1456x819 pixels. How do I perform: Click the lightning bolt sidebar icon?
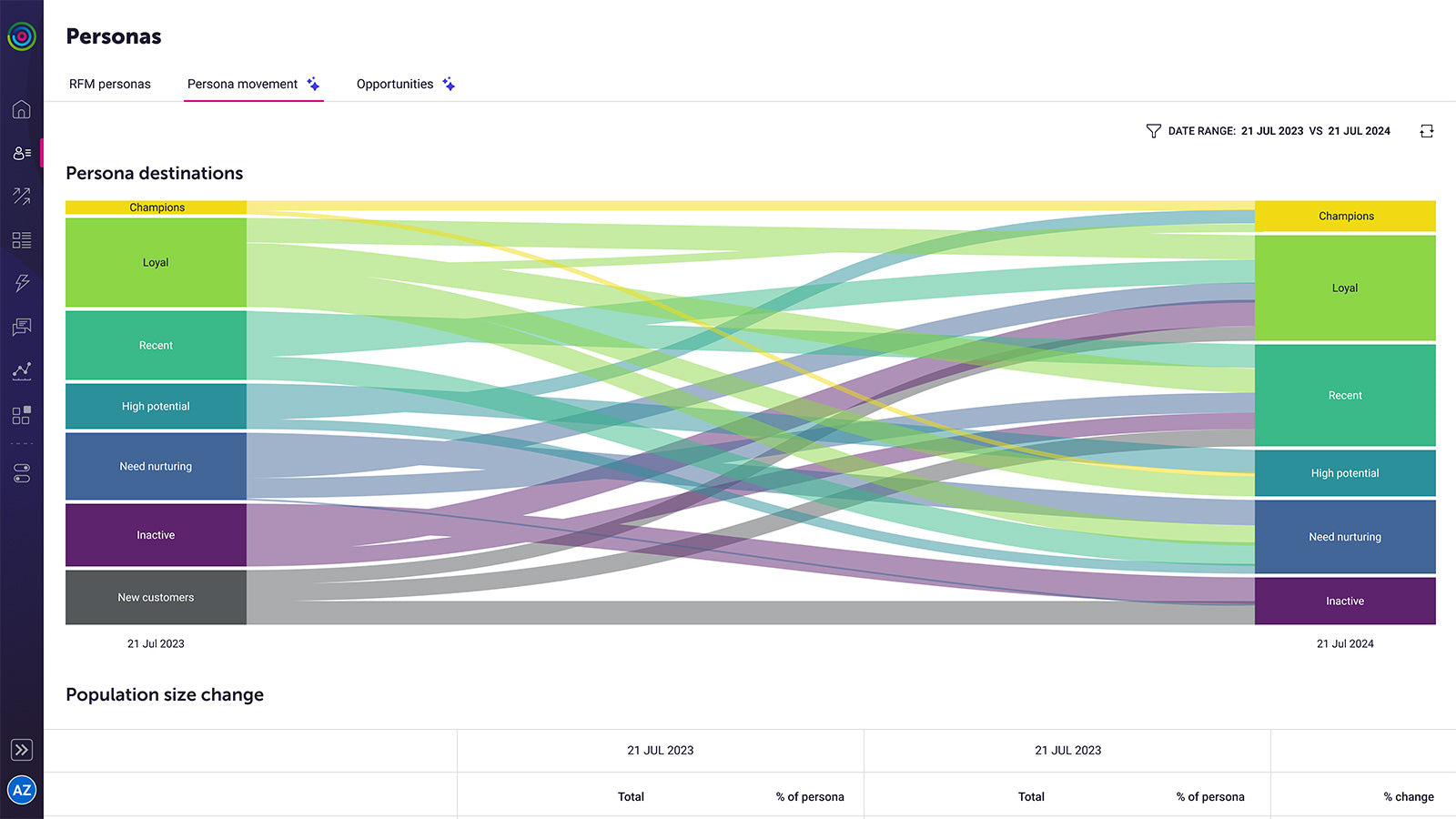click(x=22, y=283)
